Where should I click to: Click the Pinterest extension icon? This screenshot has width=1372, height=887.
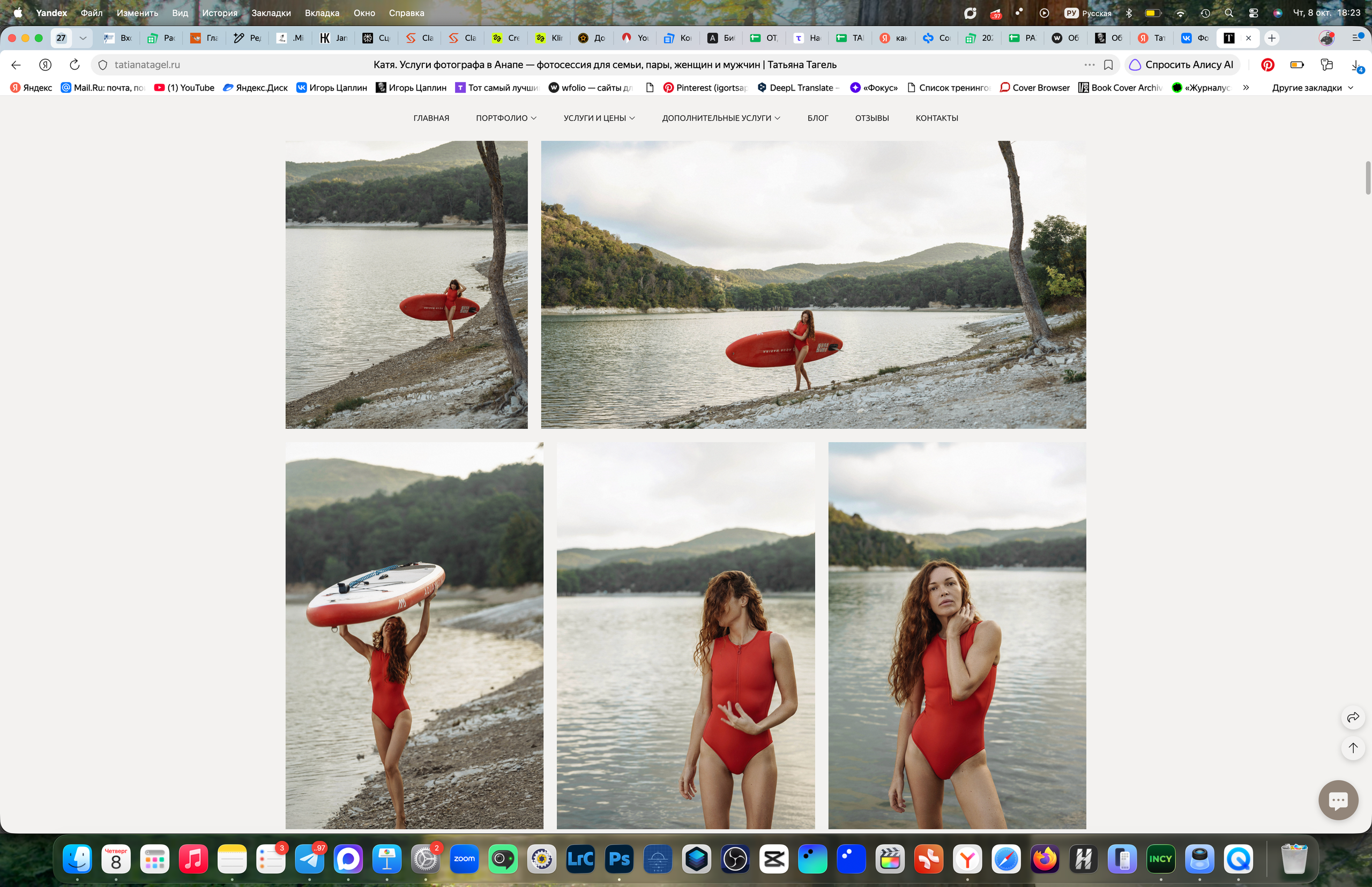point(1267,65)
